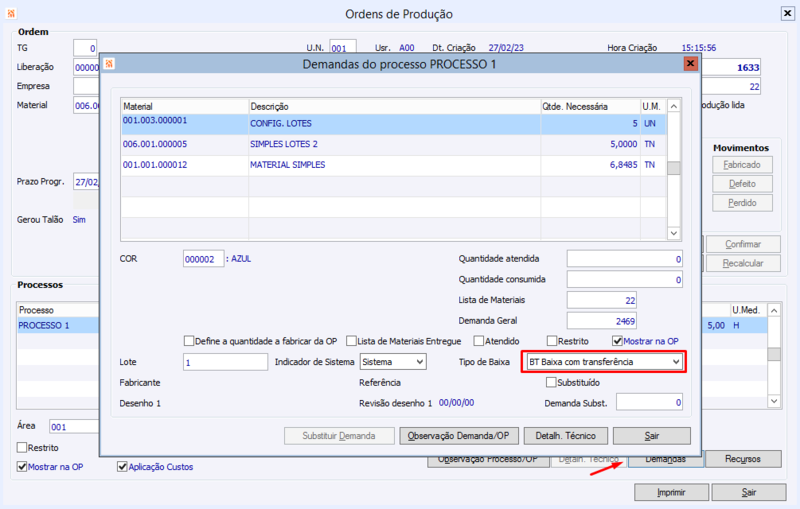Open Observação Demanda/OP
Image resolution: width=800 pixels, height=509 pixels.
coord(455,436)
